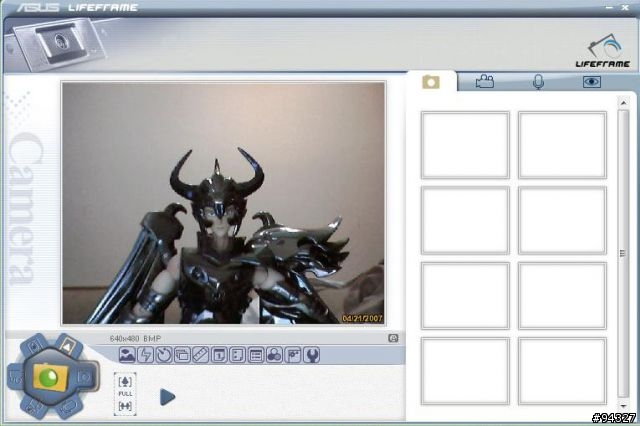
Task: Capture a photo with the green shutter button
Action: point(51,376)
